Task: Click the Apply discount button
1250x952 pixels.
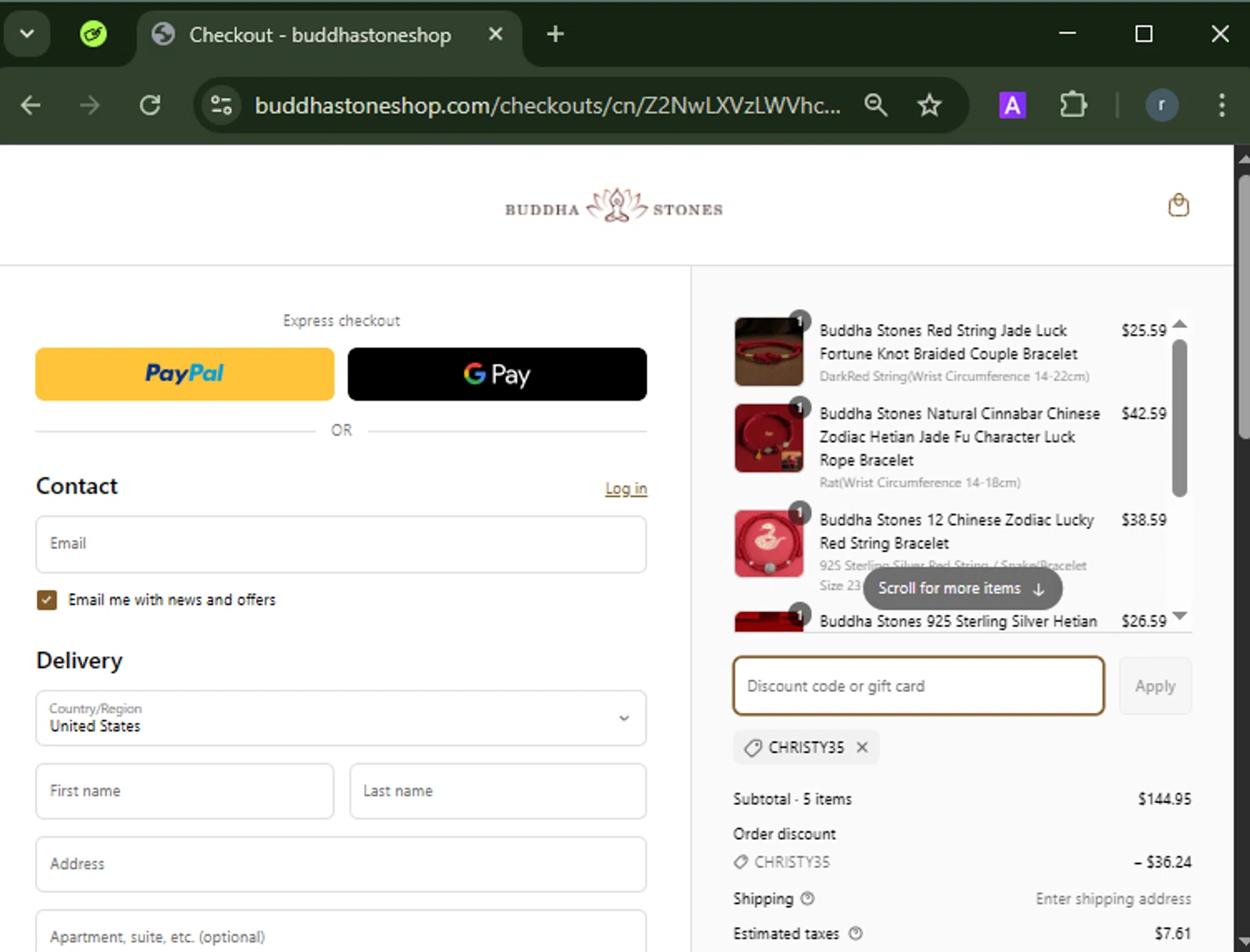Action: click(x=1155, y=686)
